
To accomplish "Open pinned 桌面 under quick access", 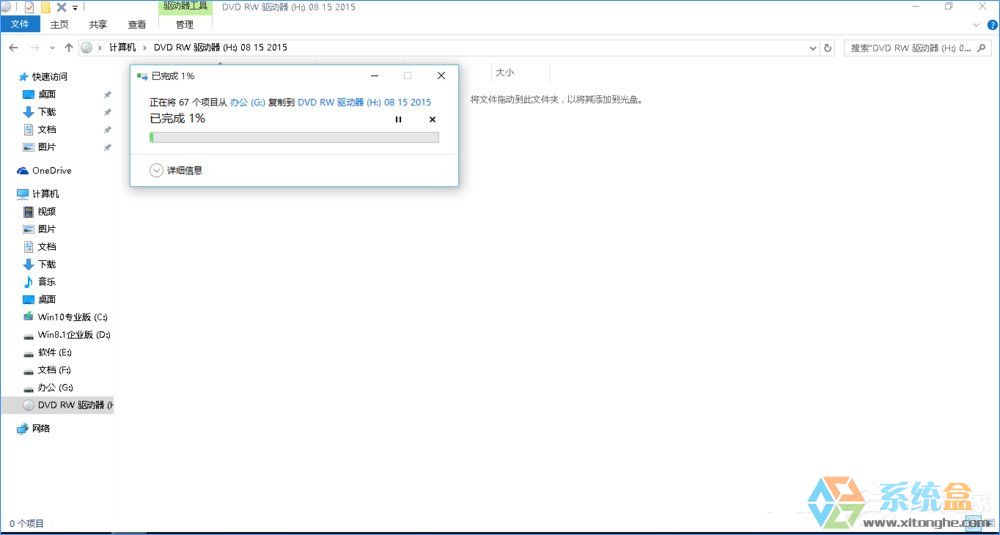I will point(47,94).
